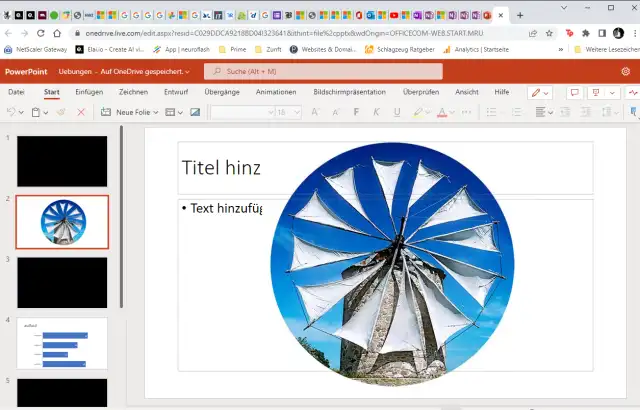Decrease font size with smaller A icon
This screenshot has height=410, width=640.
tap(336, 112)
